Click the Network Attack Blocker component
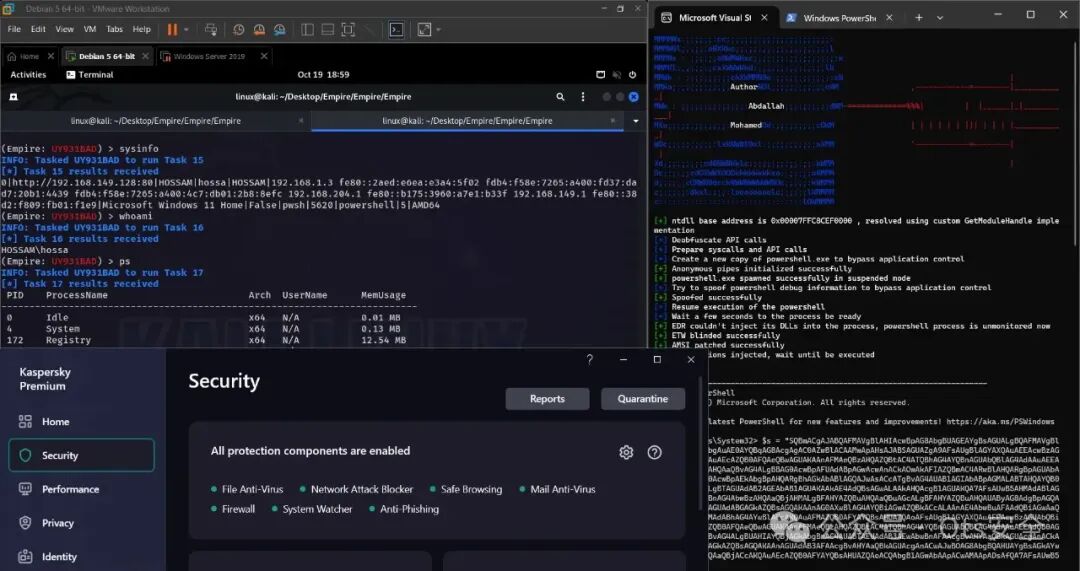This screenshot has height=571, width=1080. click(357, 489)
